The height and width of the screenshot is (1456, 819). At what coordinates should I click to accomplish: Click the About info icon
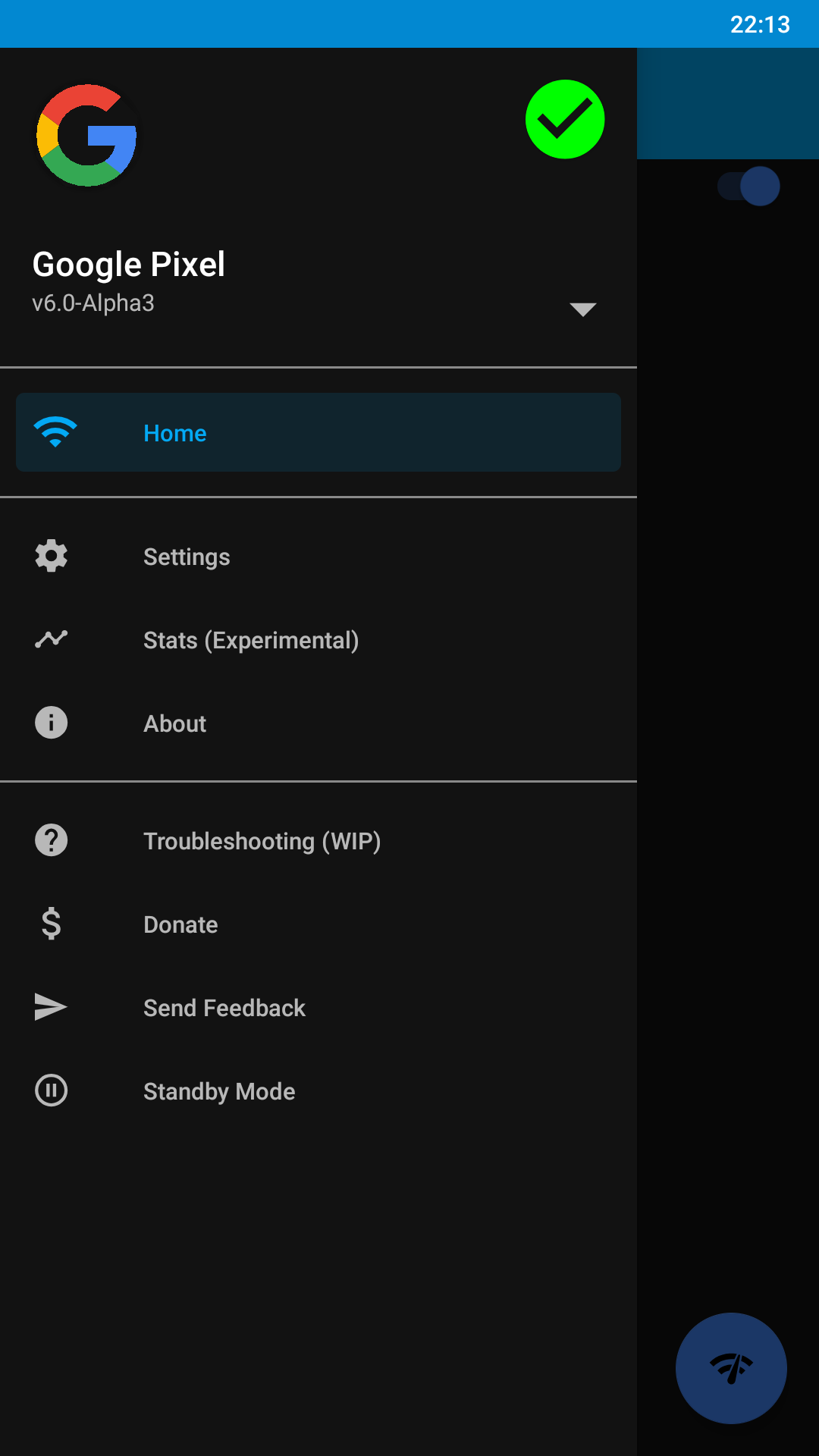pos(52,723)
